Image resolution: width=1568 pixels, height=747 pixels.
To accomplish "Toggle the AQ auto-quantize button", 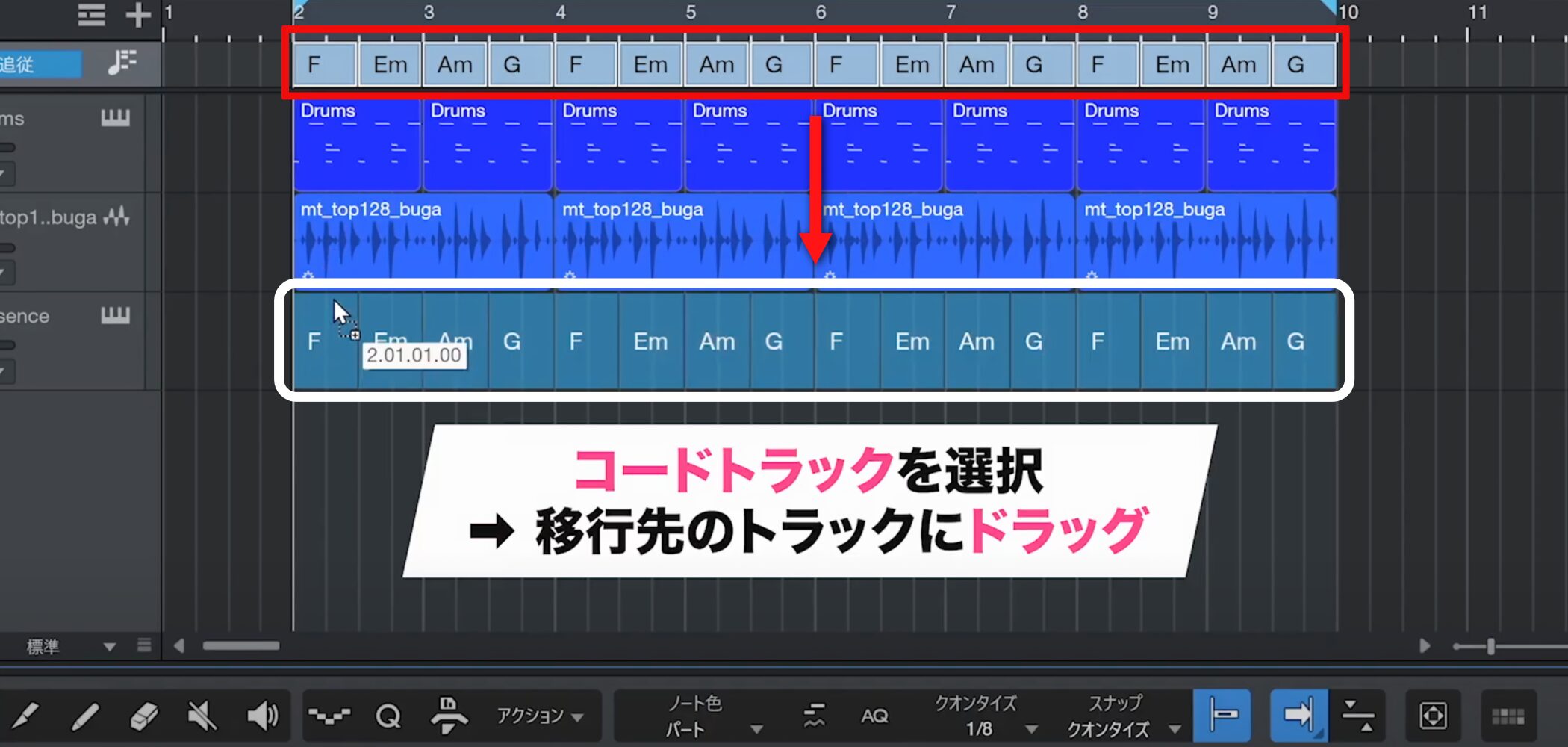I will point(874,716).
